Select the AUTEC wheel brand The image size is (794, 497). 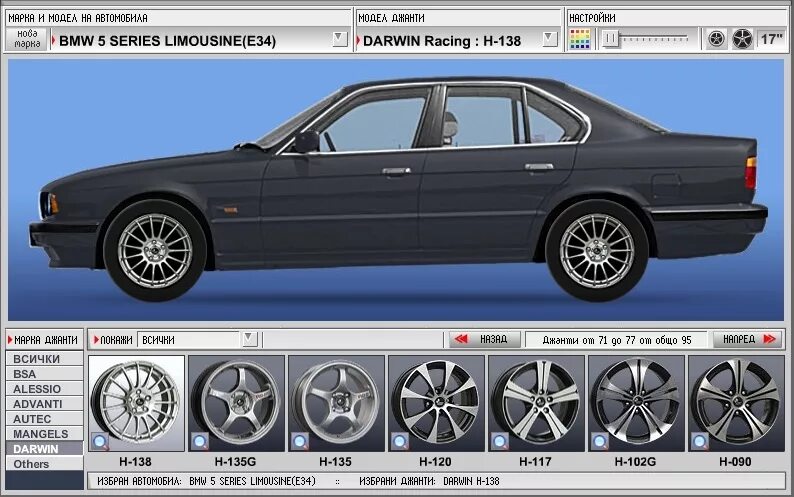coord(45,419)
